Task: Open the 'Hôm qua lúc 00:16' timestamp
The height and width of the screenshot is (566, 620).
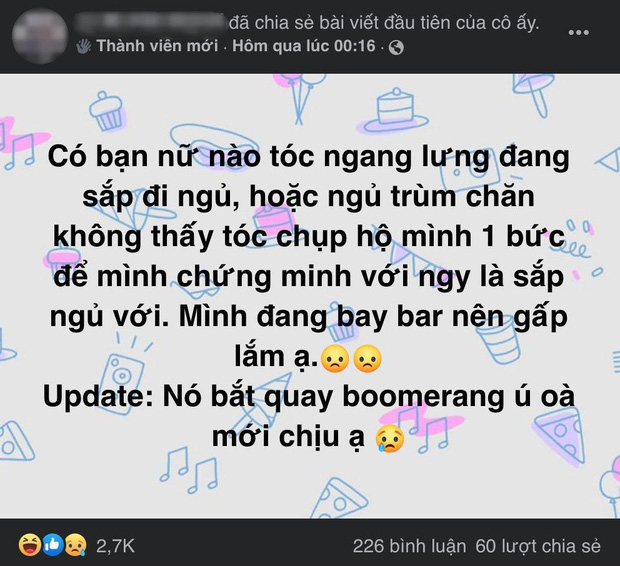Action: point(304,46)
